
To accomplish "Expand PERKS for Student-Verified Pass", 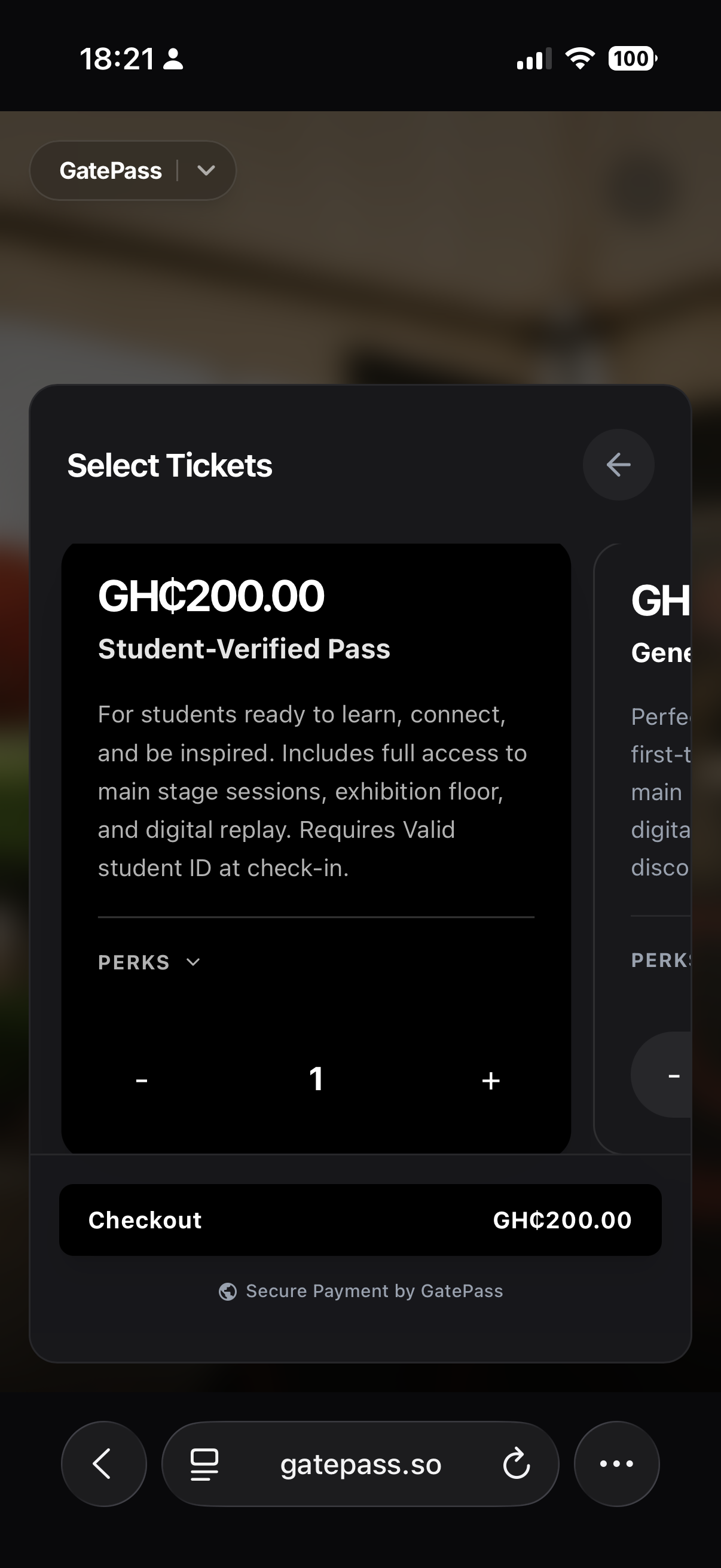I will point(149,962).
